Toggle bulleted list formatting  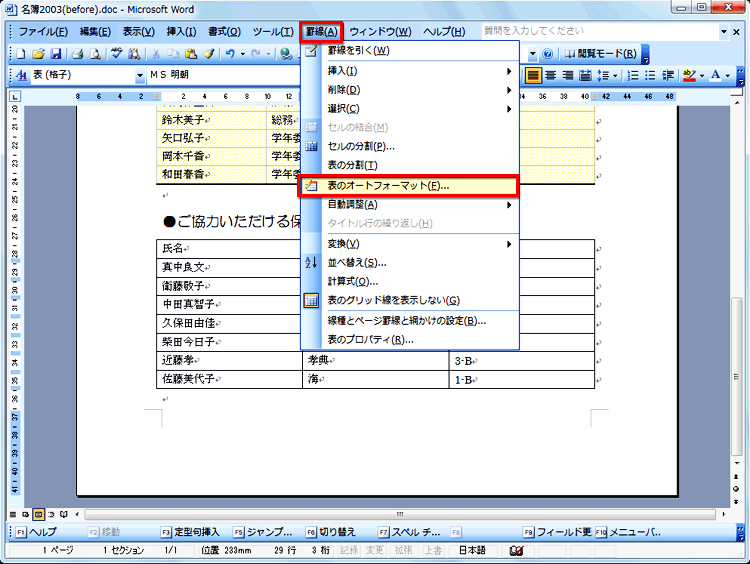pos(650,76)
